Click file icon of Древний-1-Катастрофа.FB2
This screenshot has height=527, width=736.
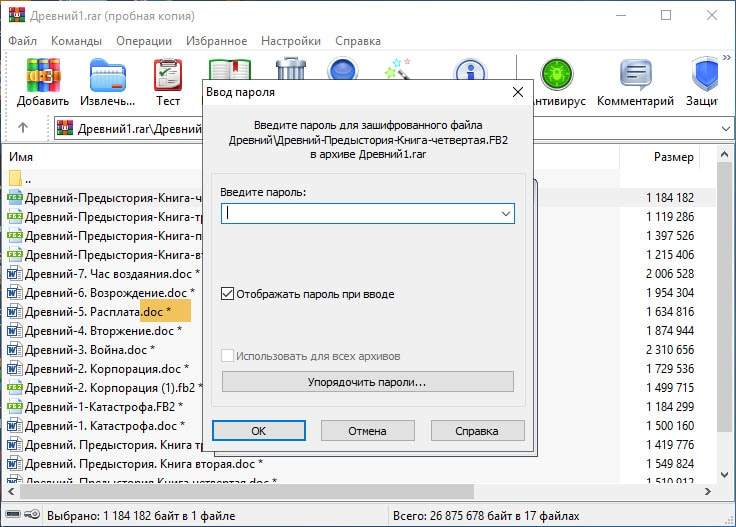pyautogui.click(x=15, y=406)
